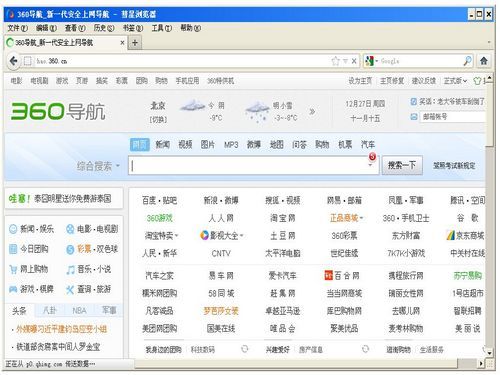500x375 pixels.
Task: Click the 京东商城 logo icon
Action: pyautogui.click(x=451, y=235)
